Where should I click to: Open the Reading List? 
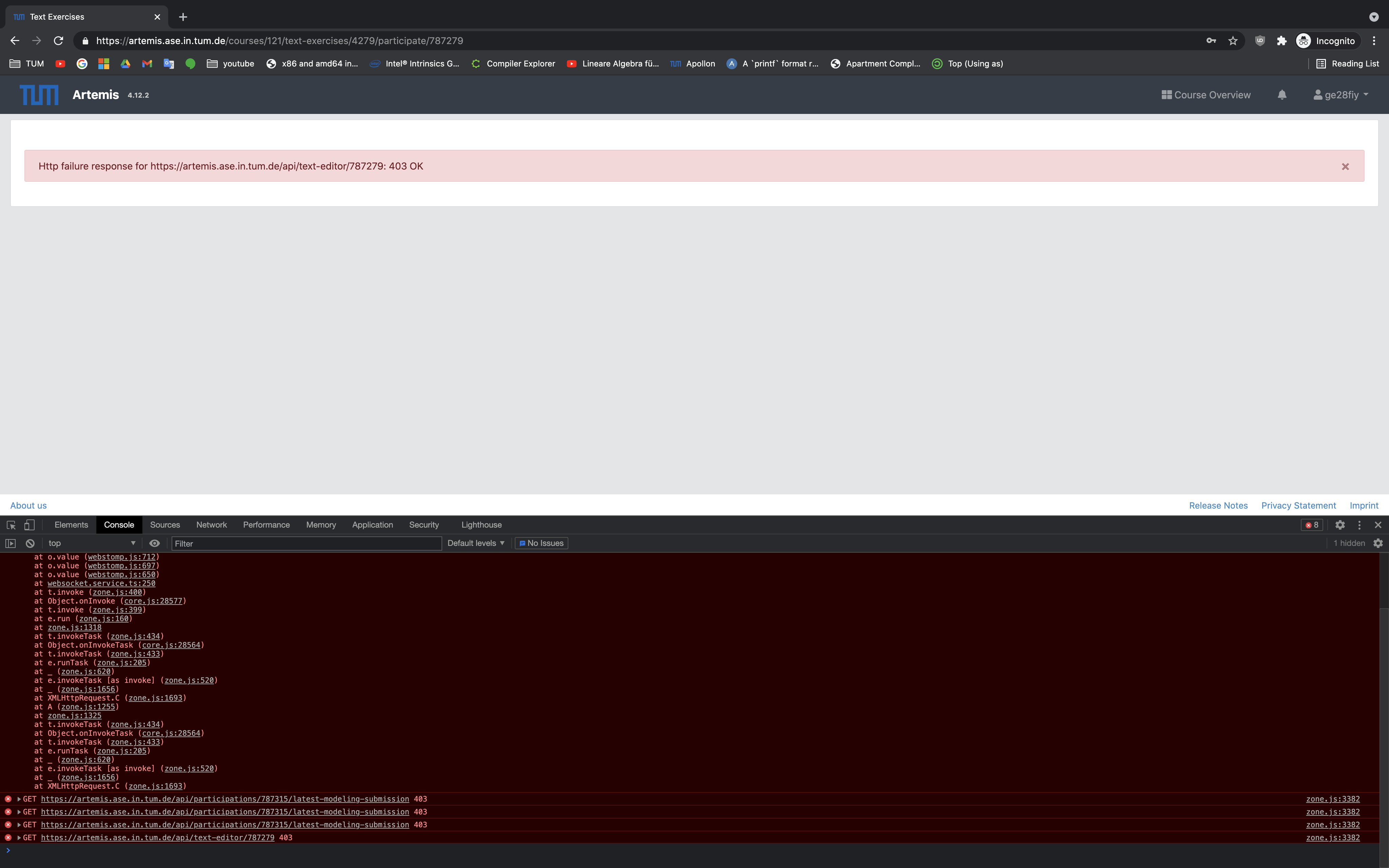point(1347,64)
